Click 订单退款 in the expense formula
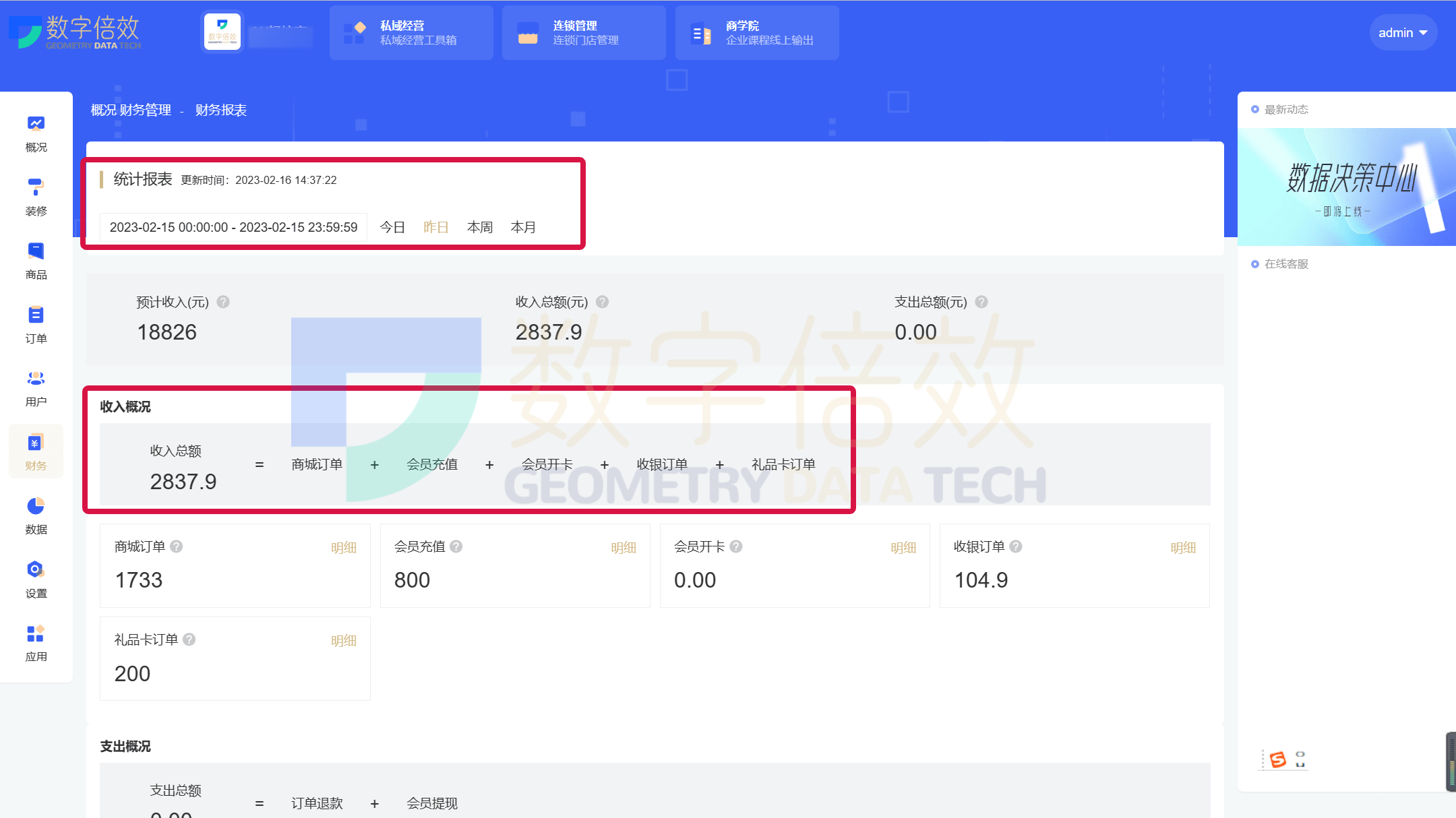 (x=317, y=803)
